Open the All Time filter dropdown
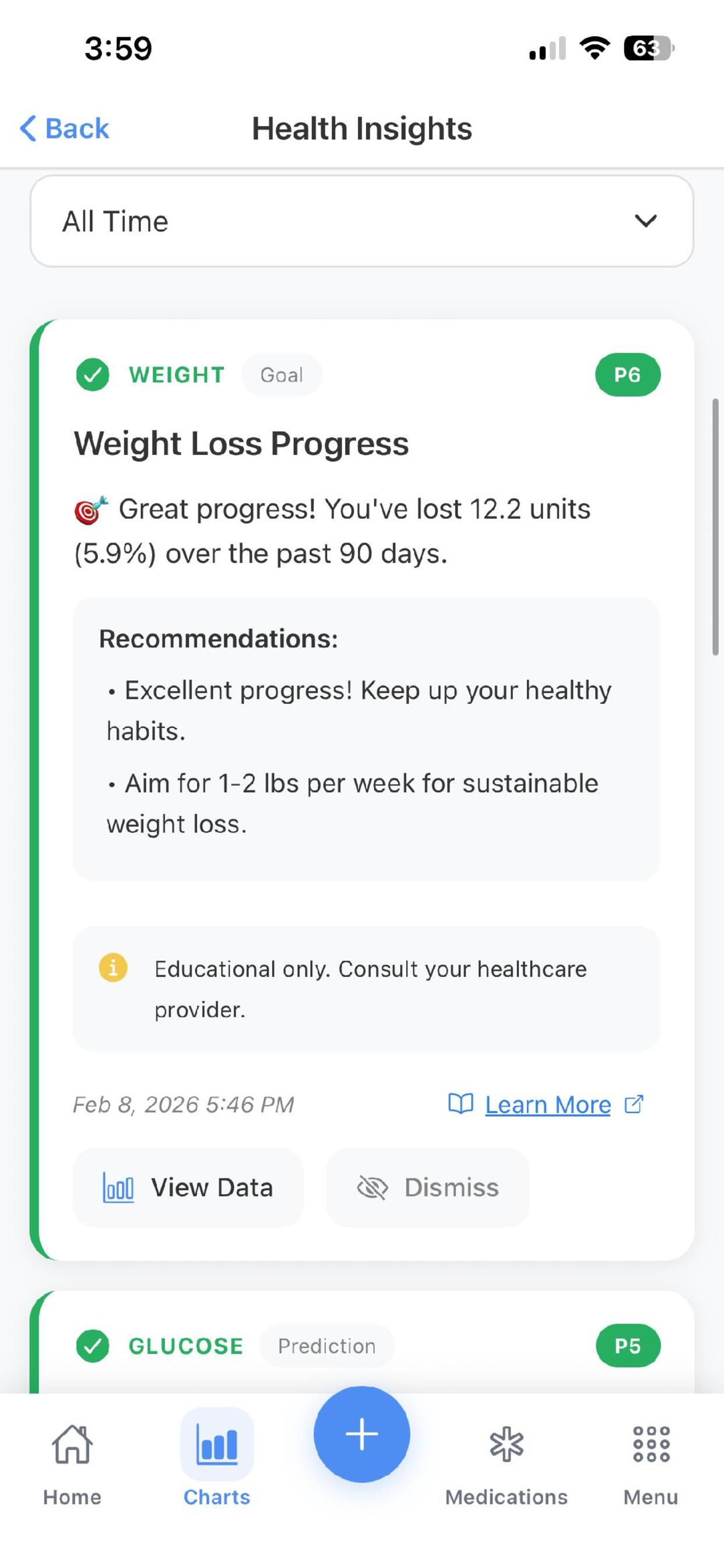Screen dimensions: 724x1568 (361, 221)
